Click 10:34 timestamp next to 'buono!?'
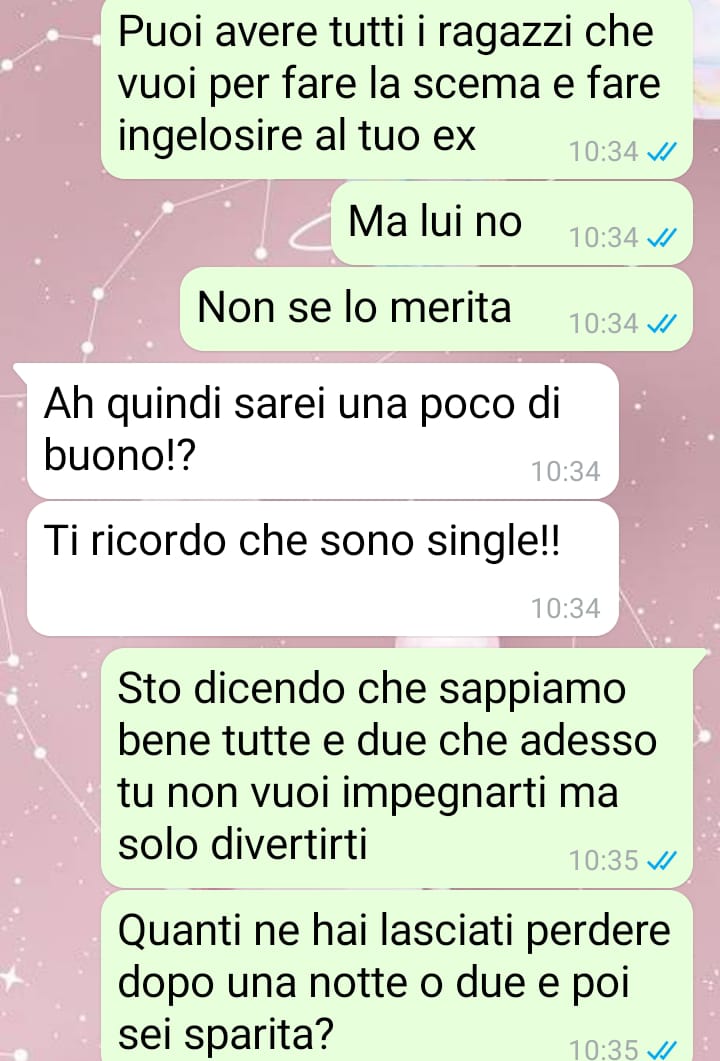The height and width of the screenshot is (1061, 720). 565,472
